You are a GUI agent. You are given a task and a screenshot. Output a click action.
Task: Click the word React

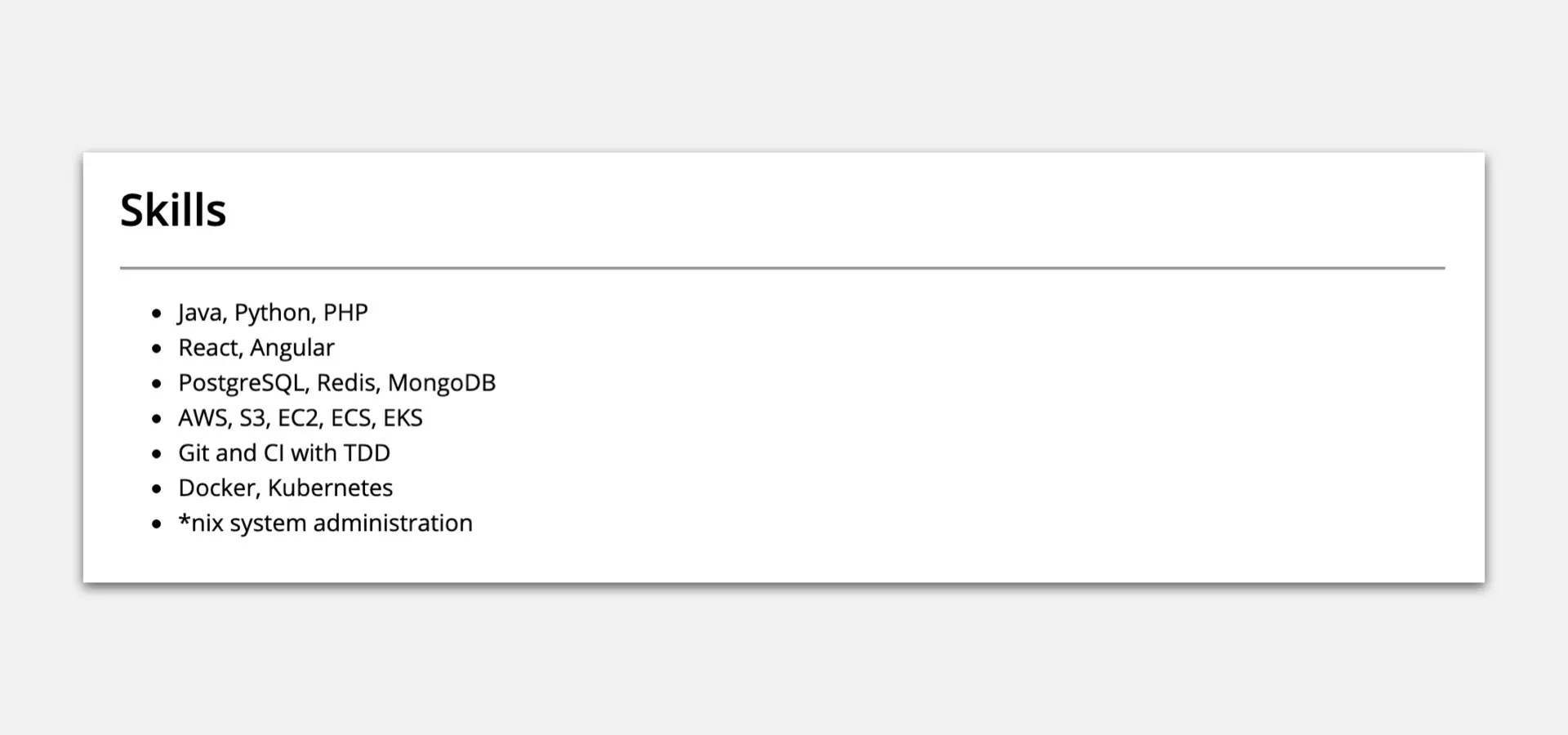pos(208,348)
